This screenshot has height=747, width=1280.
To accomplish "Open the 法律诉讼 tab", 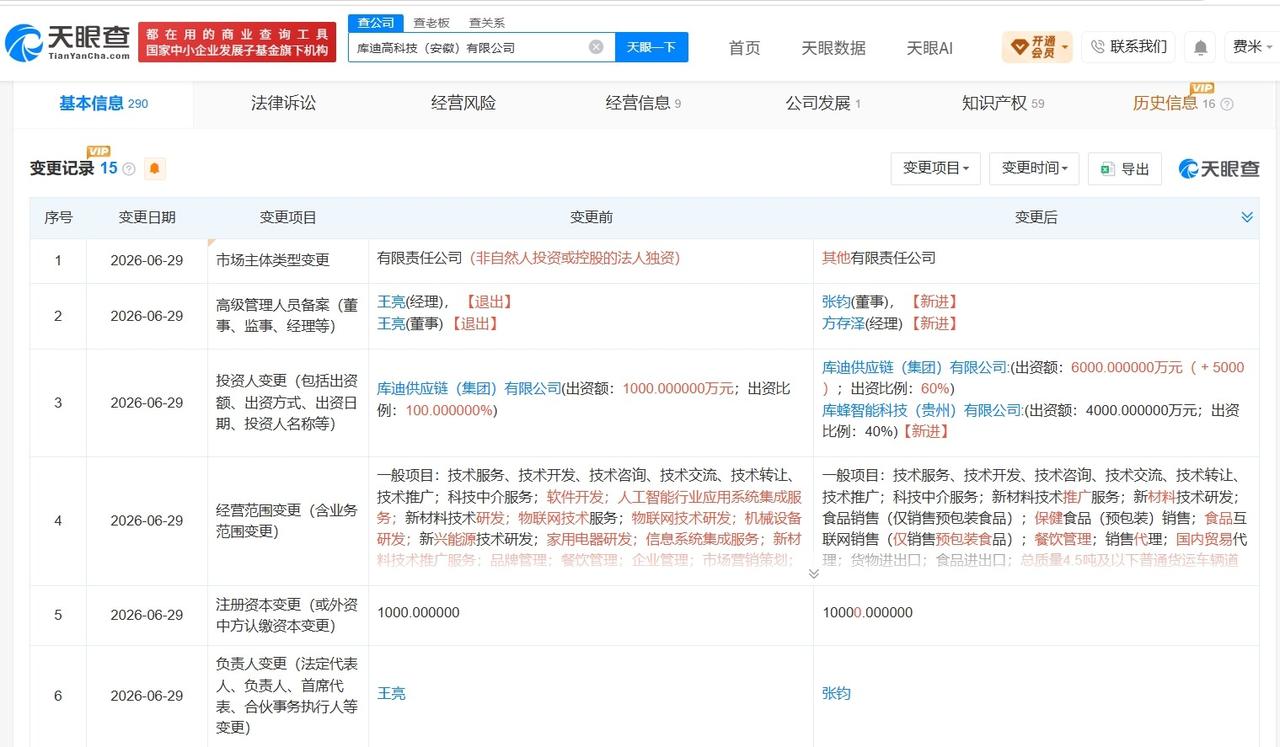I will pyautogui.click(x=283, y=103).
